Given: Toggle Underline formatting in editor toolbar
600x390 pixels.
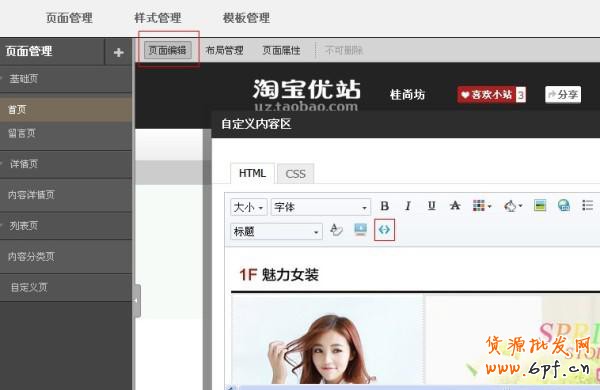Looking at the screenshot, I should pos(432,206).
